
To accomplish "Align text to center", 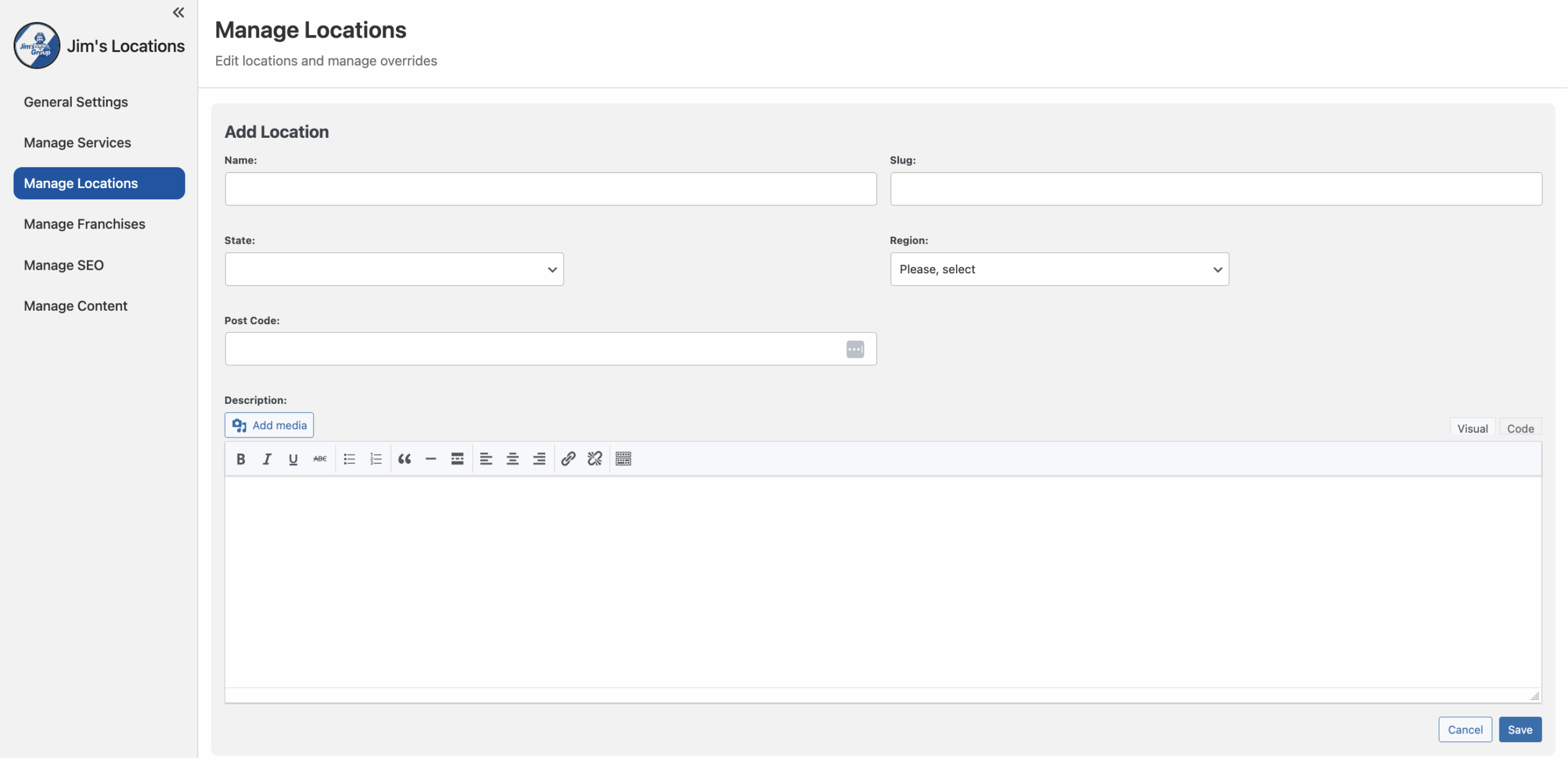I will pyautogui.click(x=512, y=459).
